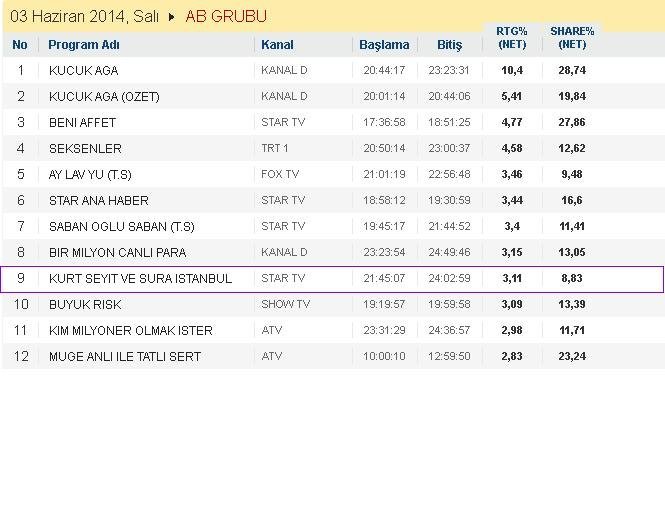Select the KUCUK AGA (OZET) program row
The width and height of the screenshot is (665, 512).
332,96
